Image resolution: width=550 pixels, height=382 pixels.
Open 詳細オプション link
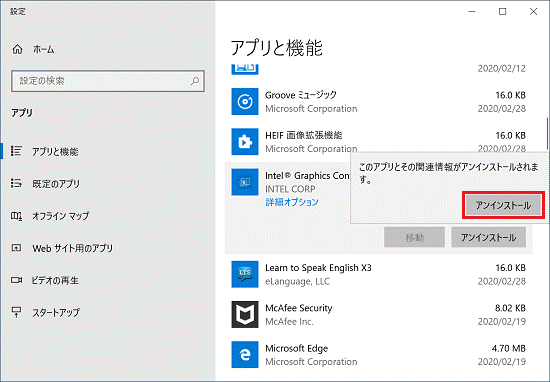[292, 202]
